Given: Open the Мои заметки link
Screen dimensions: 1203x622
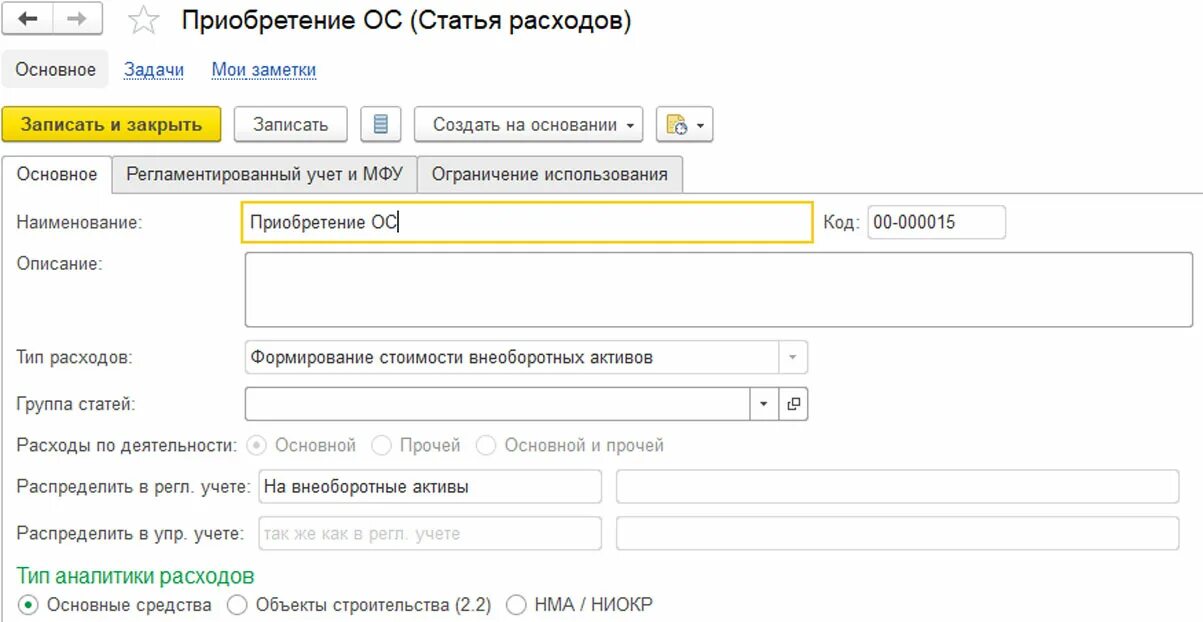Looking at the screenshot, I should point(264,70).
